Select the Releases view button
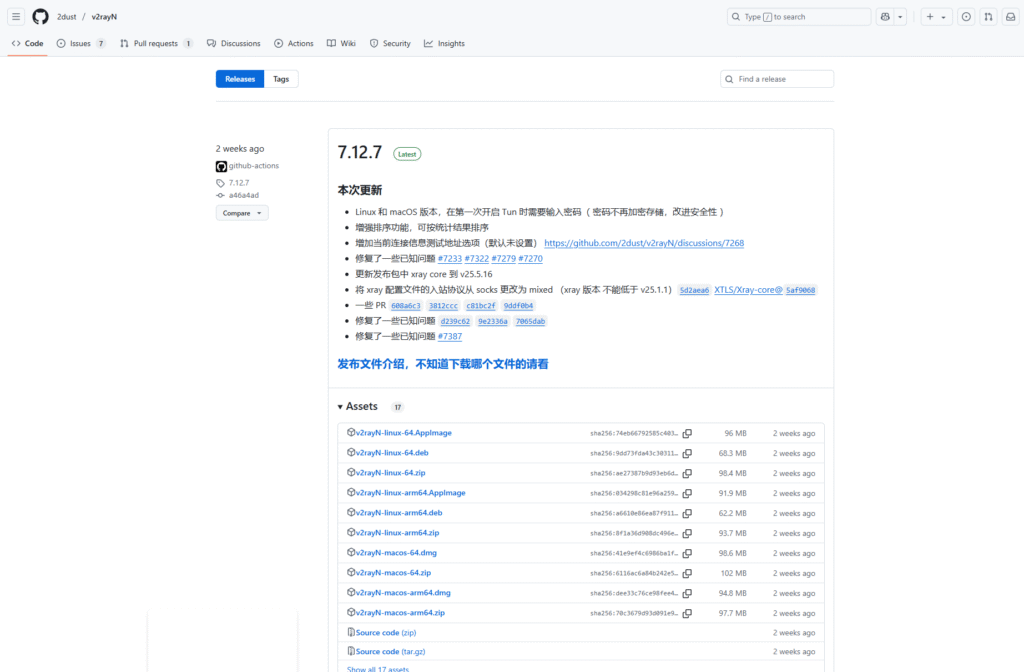This screenshot has width=1024, height=672. pos(240,79)
